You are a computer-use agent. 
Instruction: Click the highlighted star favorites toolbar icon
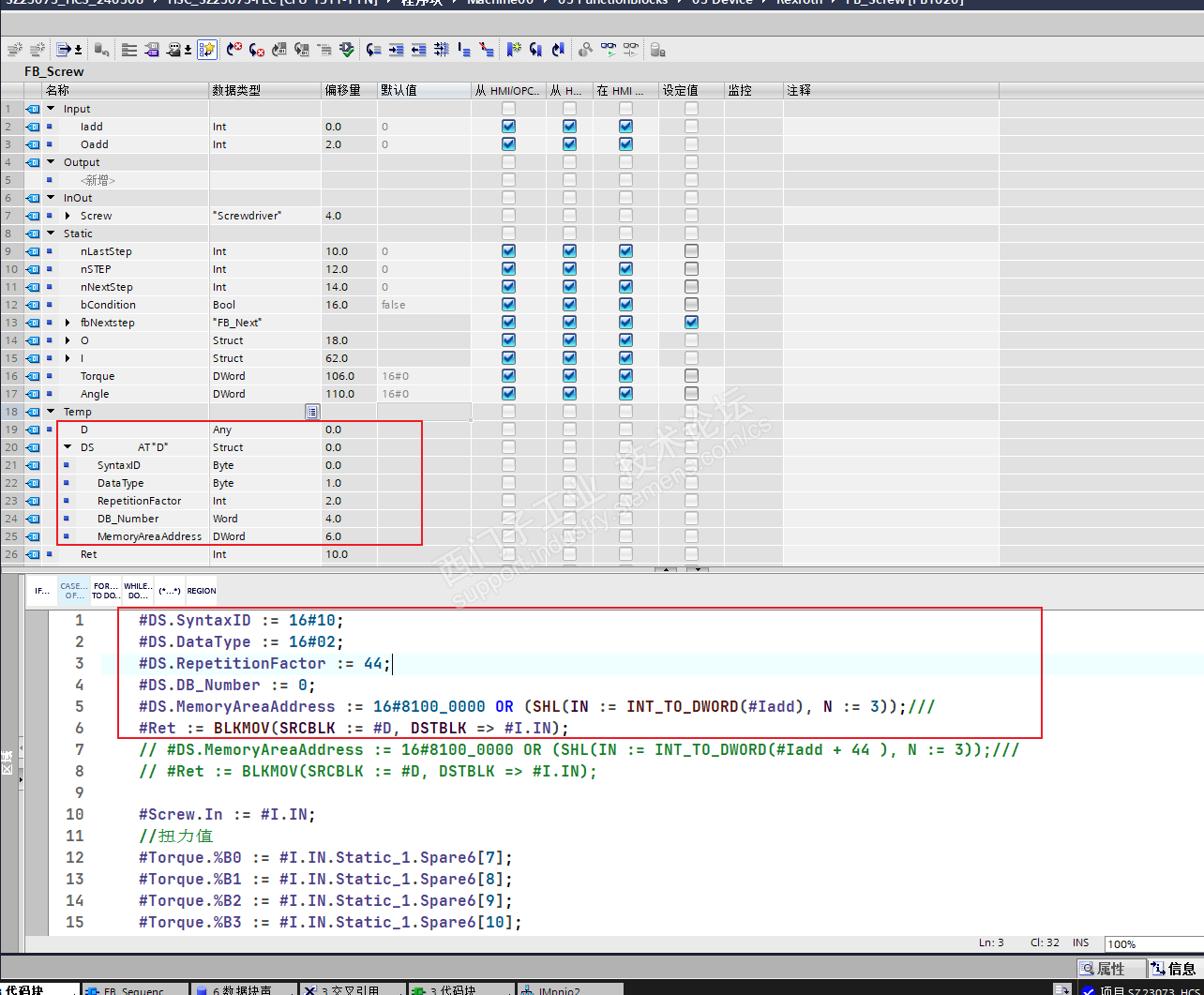click(207, 50)
